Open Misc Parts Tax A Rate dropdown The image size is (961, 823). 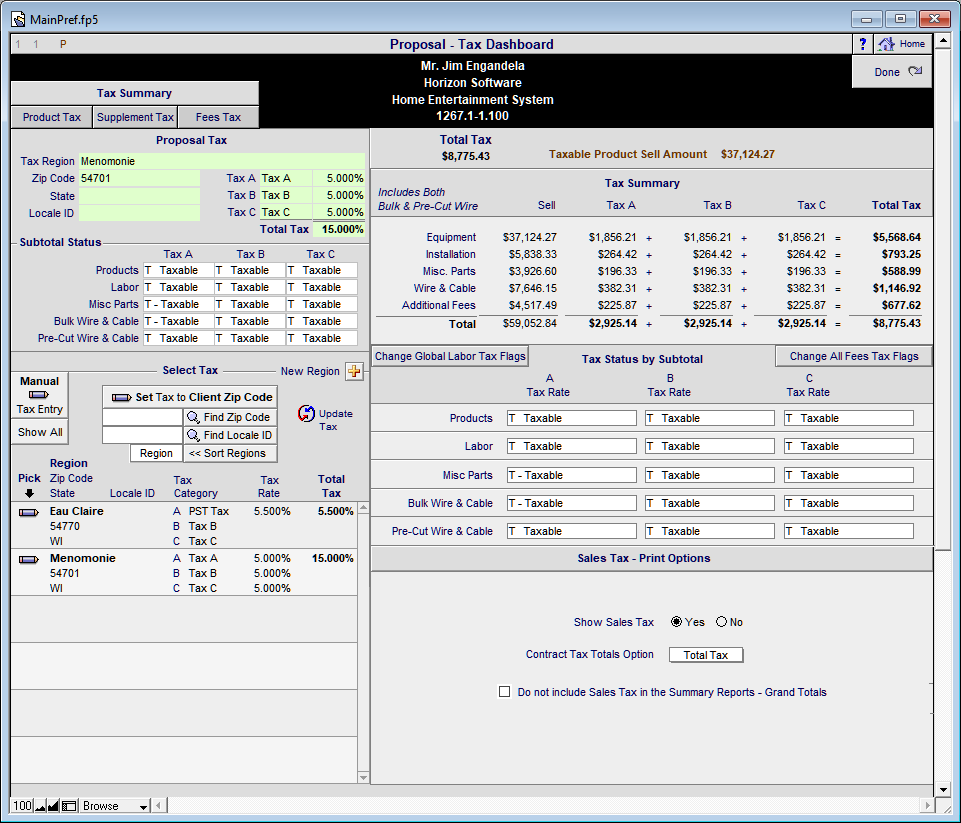click(x=571, y=475)
